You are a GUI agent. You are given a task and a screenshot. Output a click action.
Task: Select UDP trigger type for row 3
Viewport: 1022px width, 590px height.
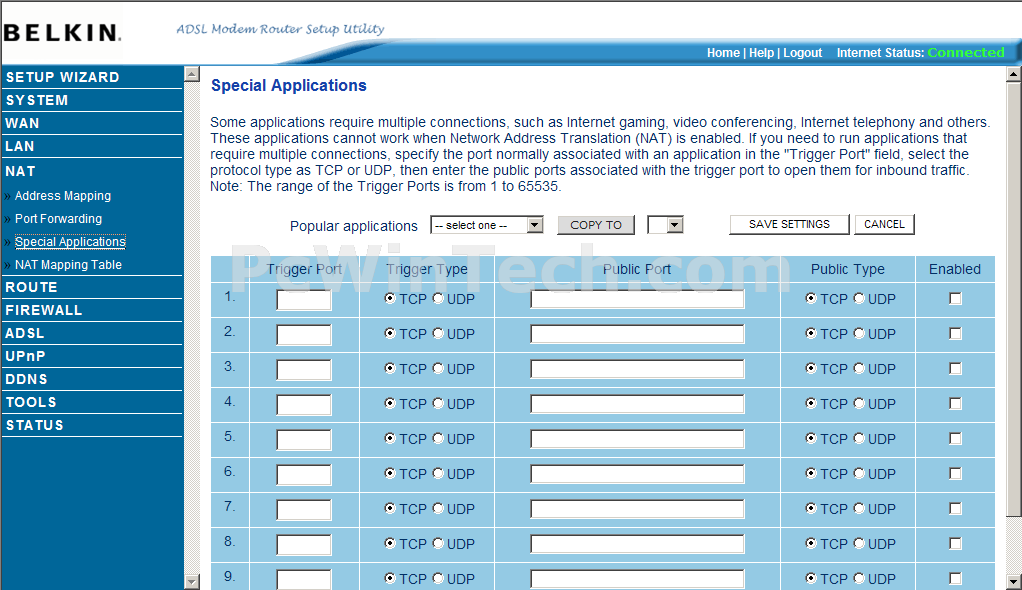coord(438,368)
